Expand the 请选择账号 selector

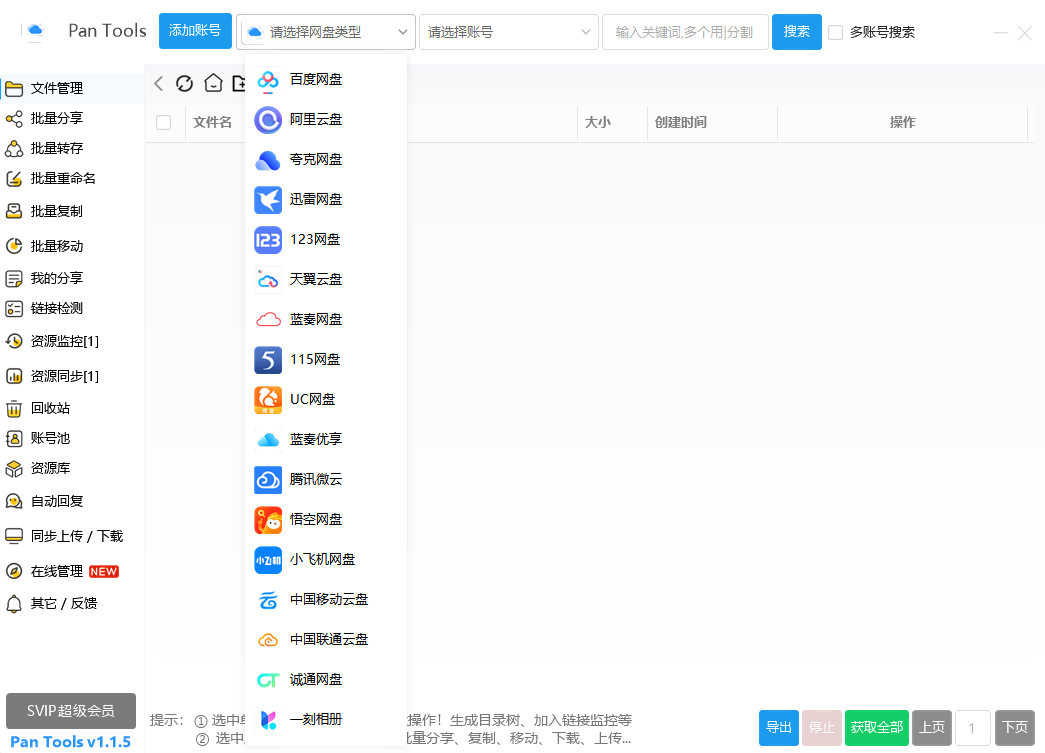click(x=508, y=31)
